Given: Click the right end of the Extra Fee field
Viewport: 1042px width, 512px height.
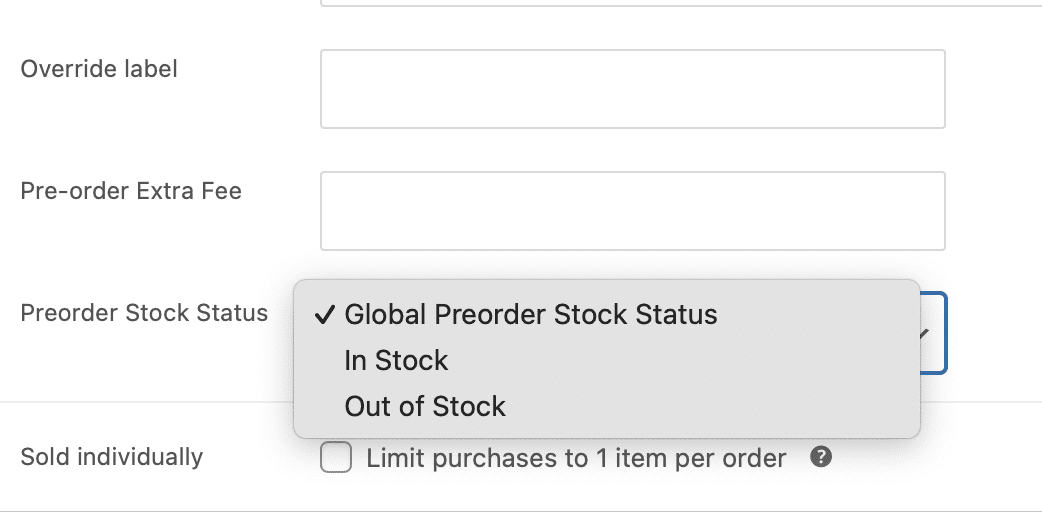Looking at the screenshot, I should (x=925, y=211).
